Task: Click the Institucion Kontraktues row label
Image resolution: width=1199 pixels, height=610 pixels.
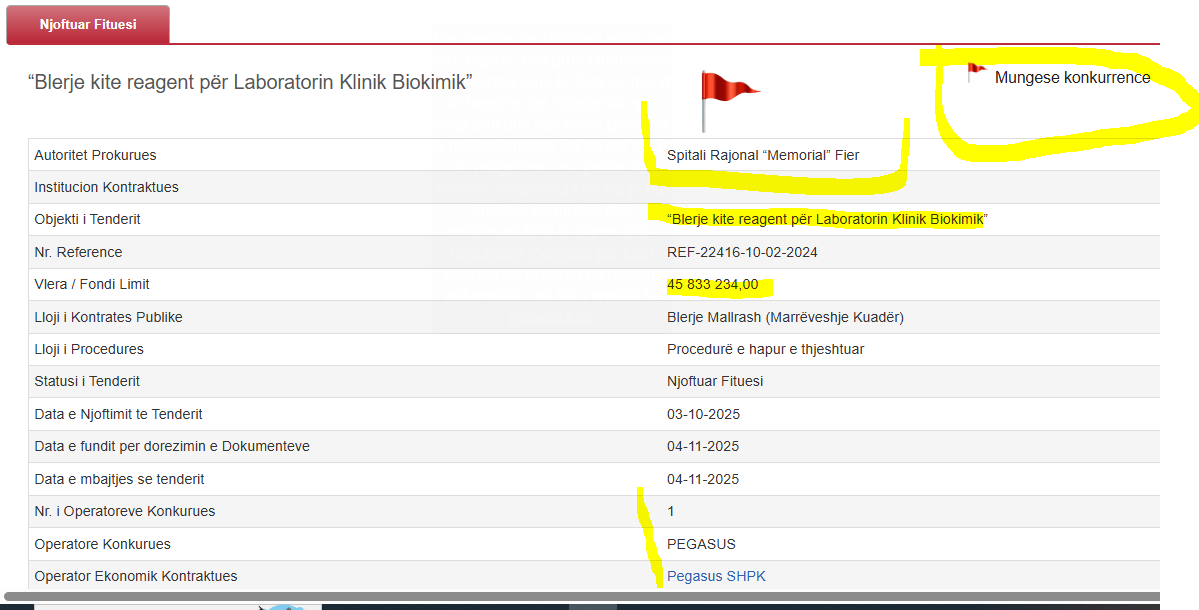Action: pyautogui.click(x=106, y=187)
